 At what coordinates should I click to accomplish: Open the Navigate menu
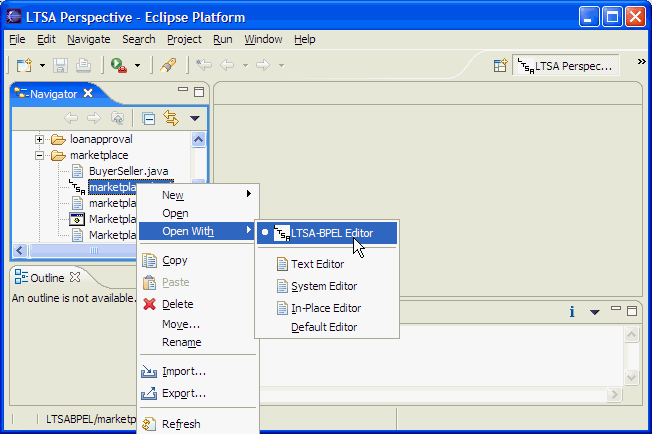(x=89, y=39)
